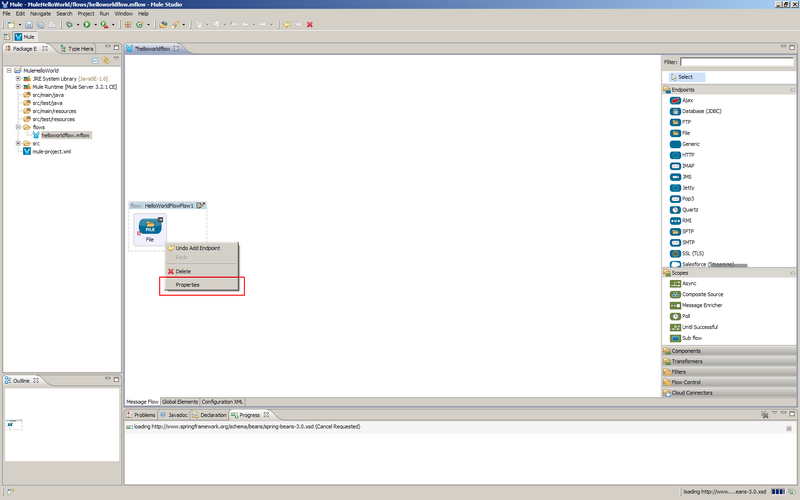Click the Save toolbar icon
This screenshot has width=800, height=500.
[29, 24]
